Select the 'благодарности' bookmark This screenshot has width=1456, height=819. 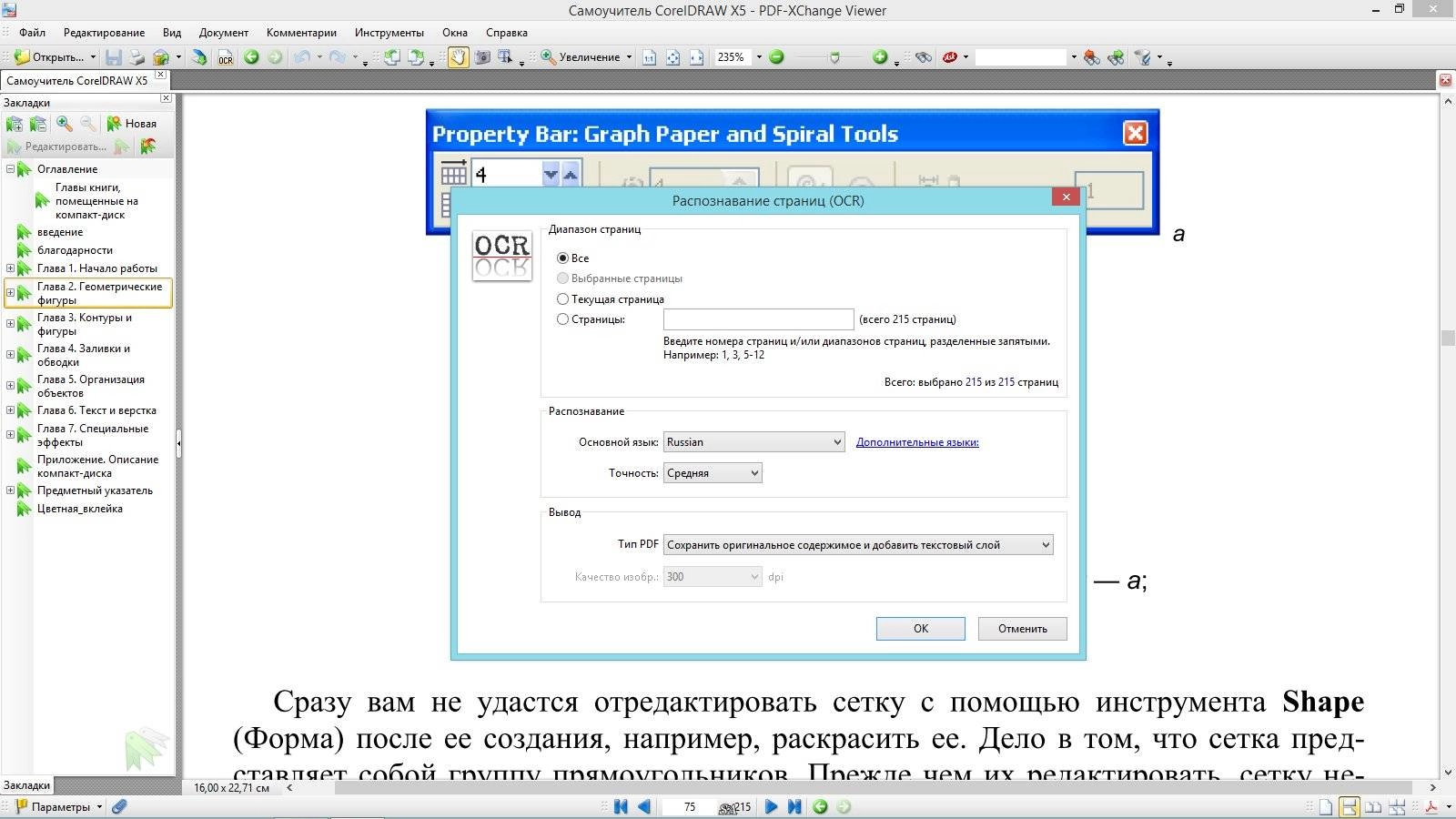tap(76, 250)
